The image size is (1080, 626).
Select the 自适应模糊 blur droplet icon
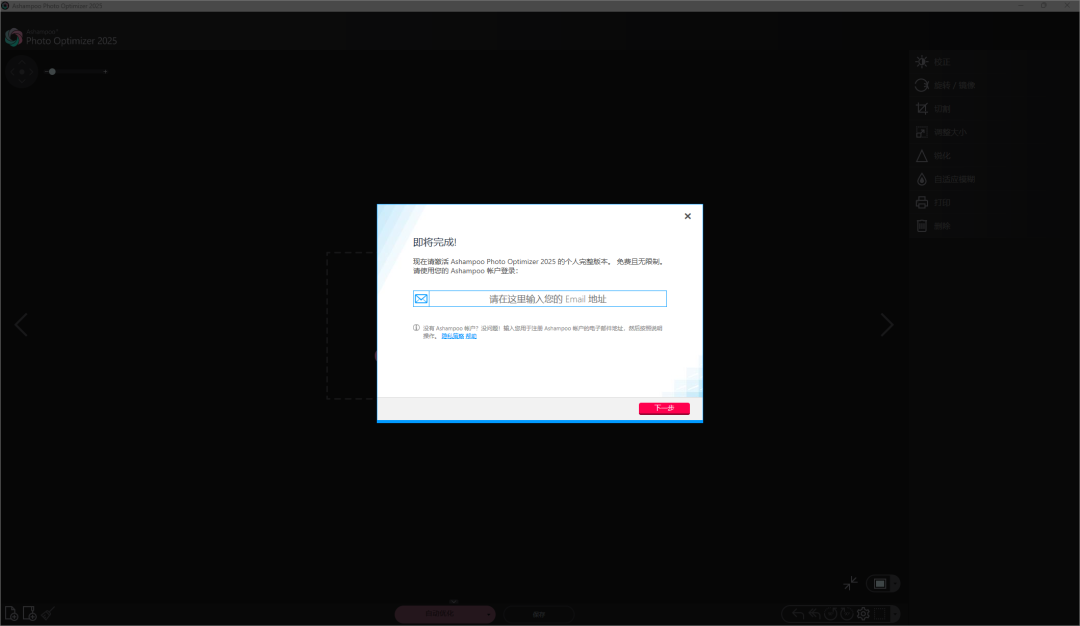click(x=922, y=179)
